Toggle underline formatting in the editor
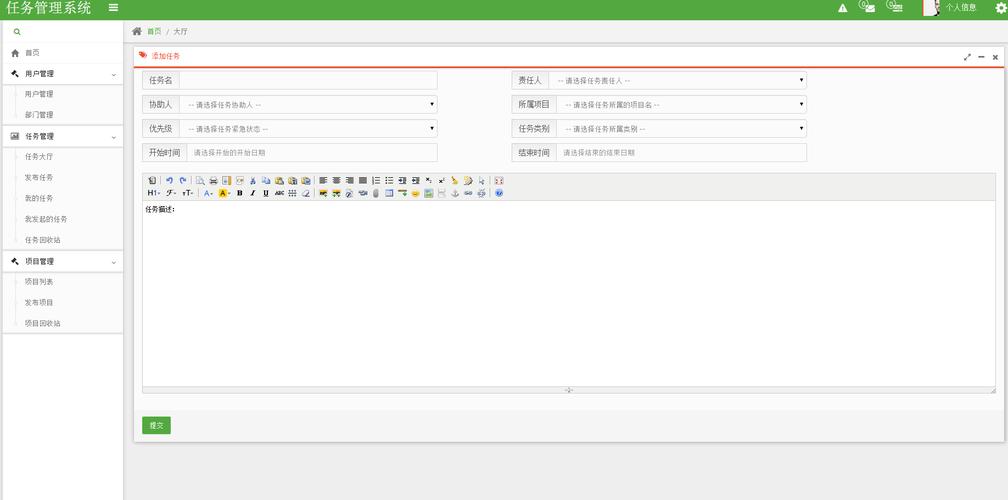Viewport: 1008px width, 500px height. coord(266,193)
